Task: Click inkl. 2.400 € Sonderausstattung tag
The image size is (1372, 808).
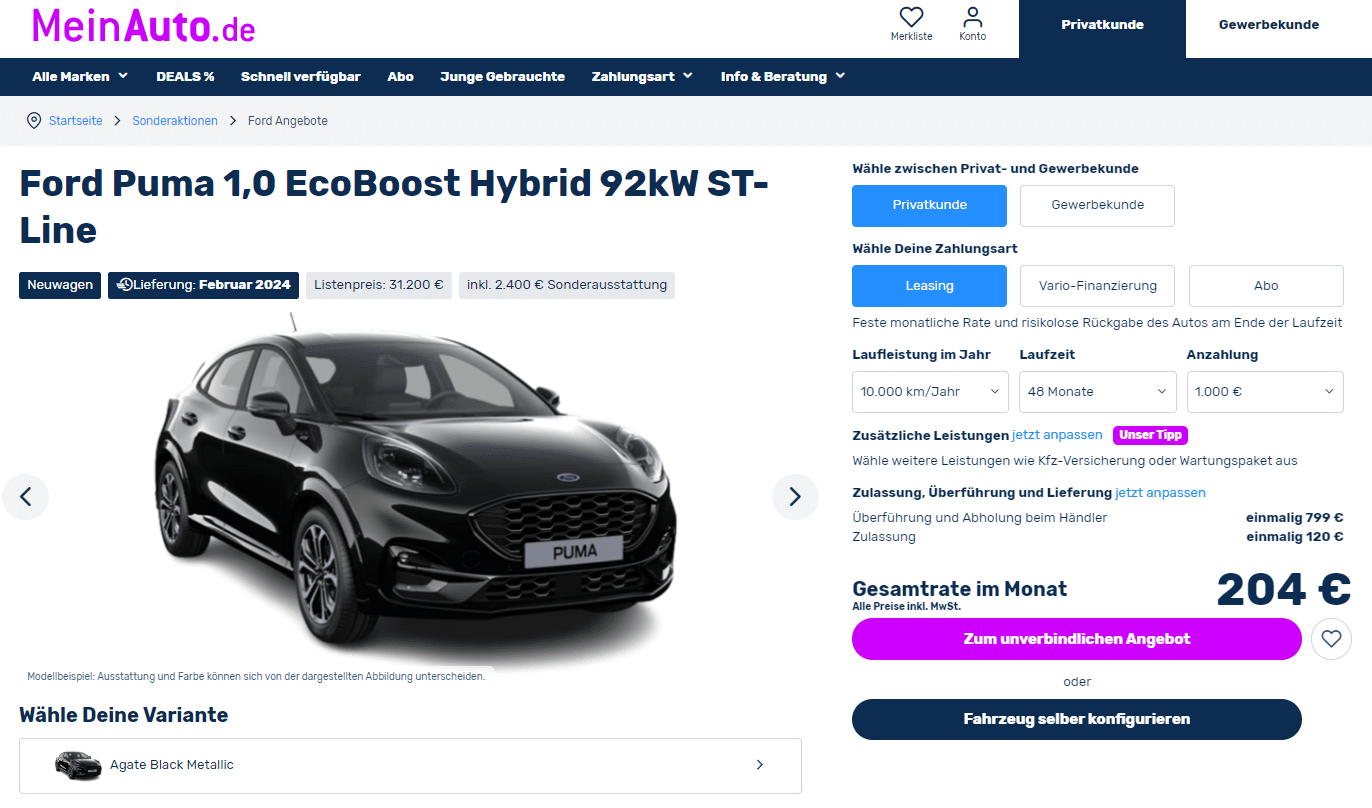Action: pos(567,285)
